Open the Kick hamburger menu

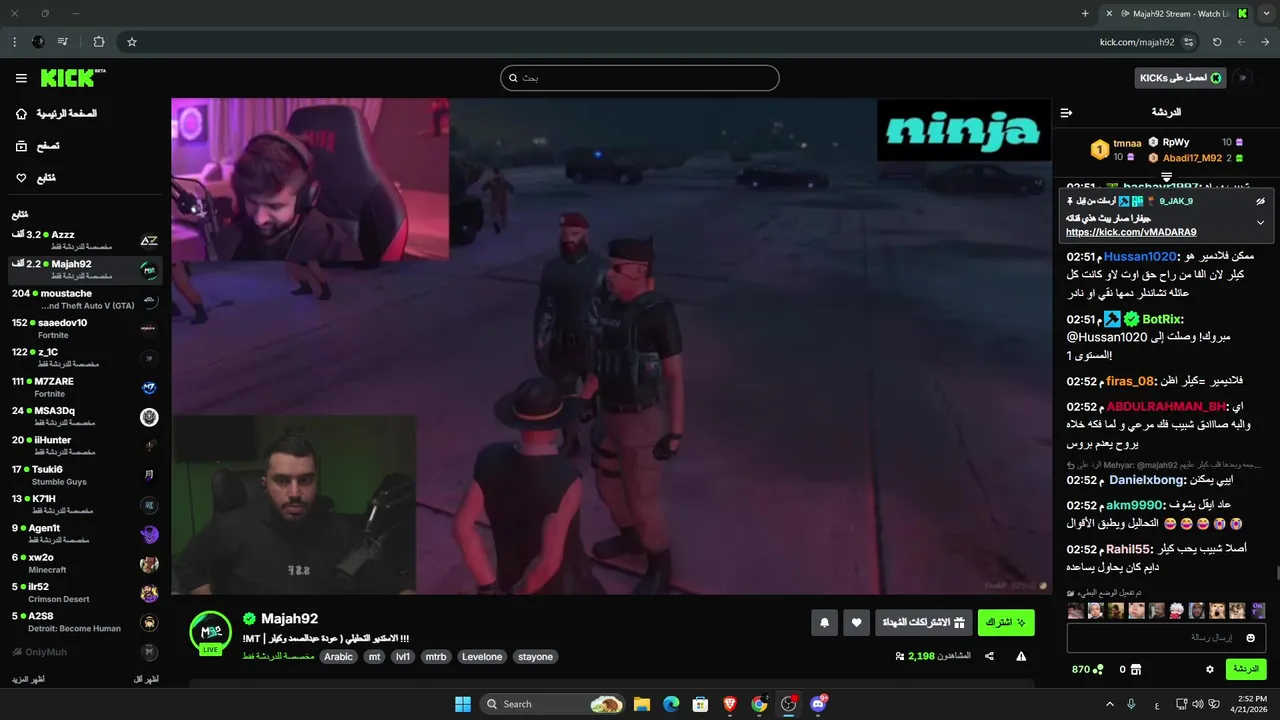point(21,78)
